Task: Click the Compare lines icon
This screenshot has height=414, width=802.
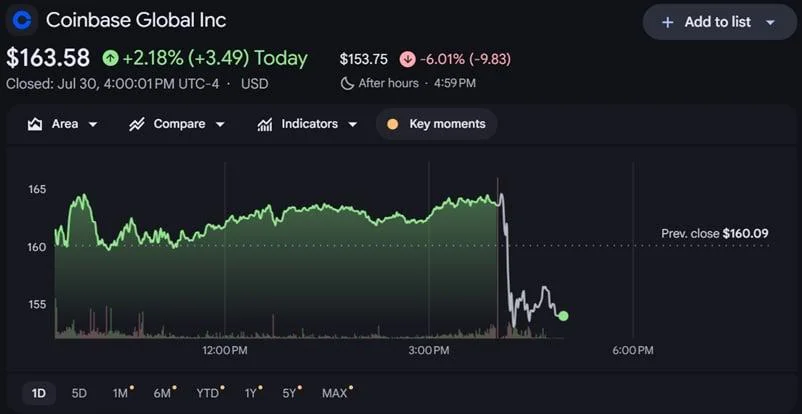Action: 137,124
